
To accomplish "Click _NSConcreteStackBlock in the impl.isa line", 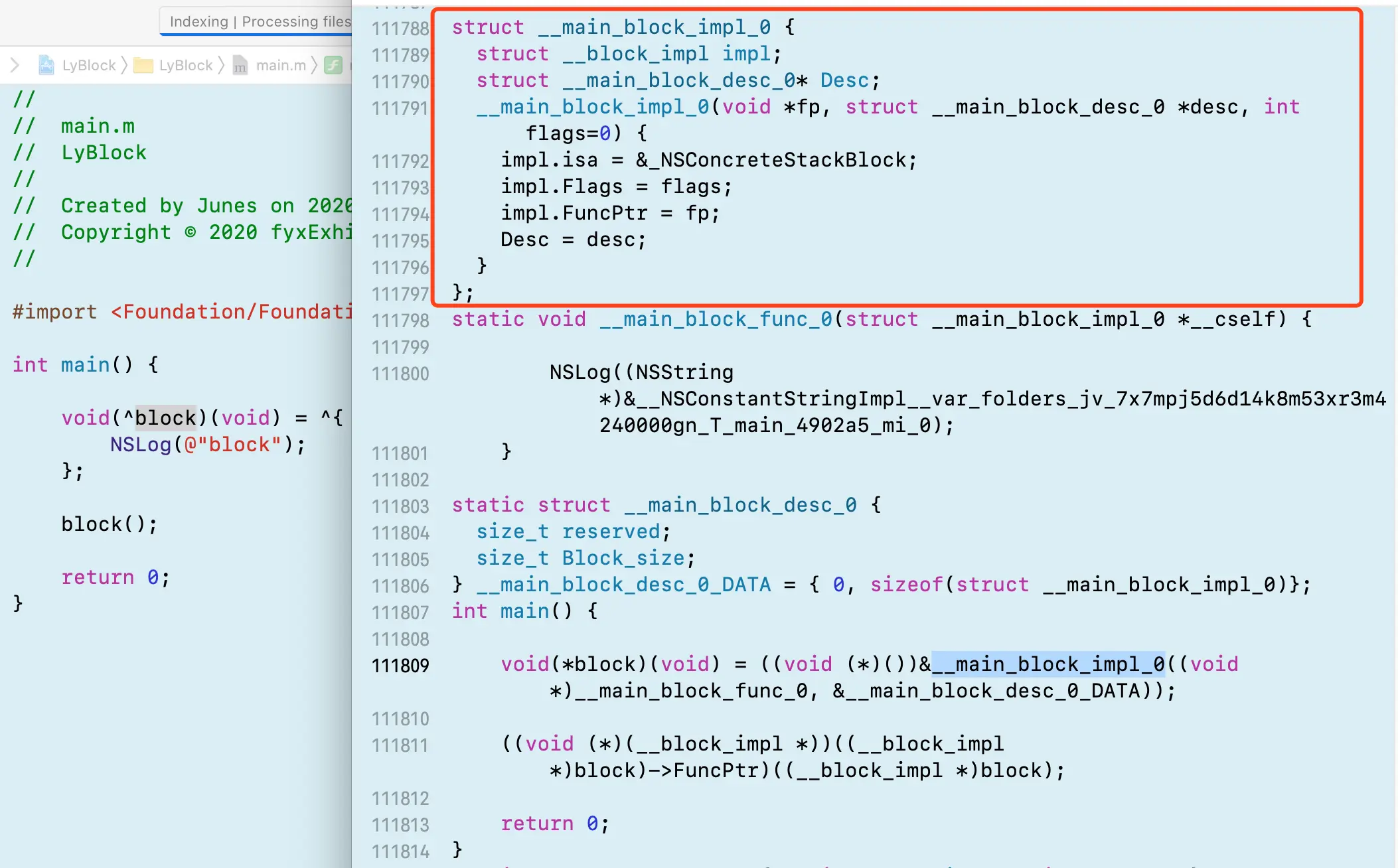I will (x=777, y=160).
